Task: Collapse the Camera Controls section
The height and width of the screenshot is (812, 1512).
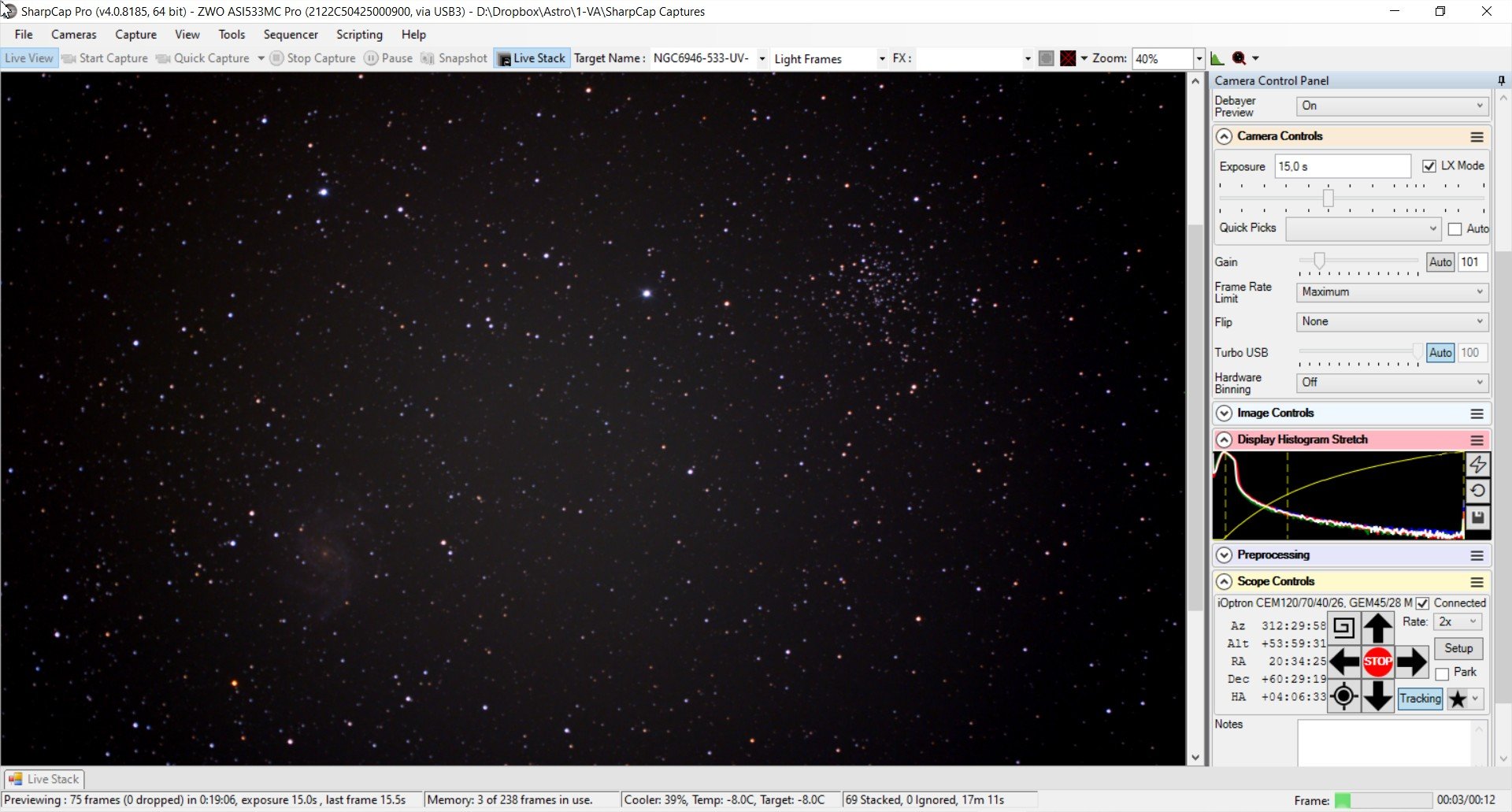Action: click(x=1224, y=136)
